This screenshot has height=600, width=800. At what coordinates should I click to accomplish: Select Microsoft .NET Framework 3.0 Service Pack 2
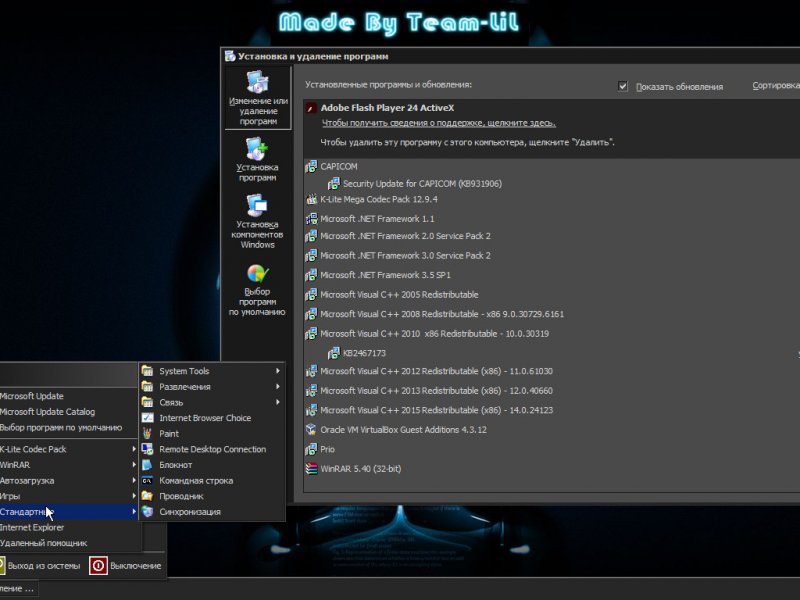(x=406, y=256)
